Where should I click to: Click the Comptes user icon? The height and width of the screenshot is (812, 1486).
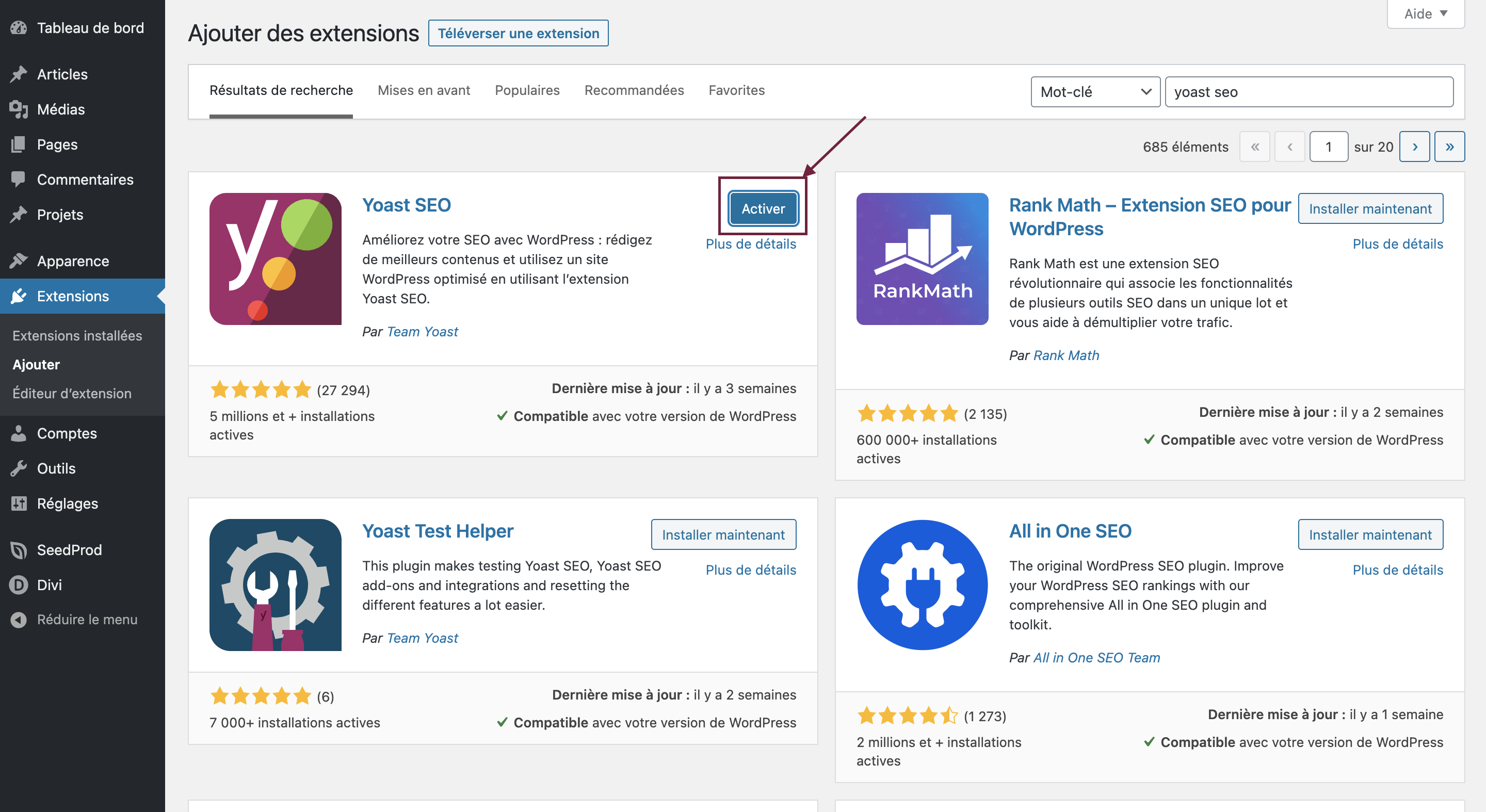[19, 433]
